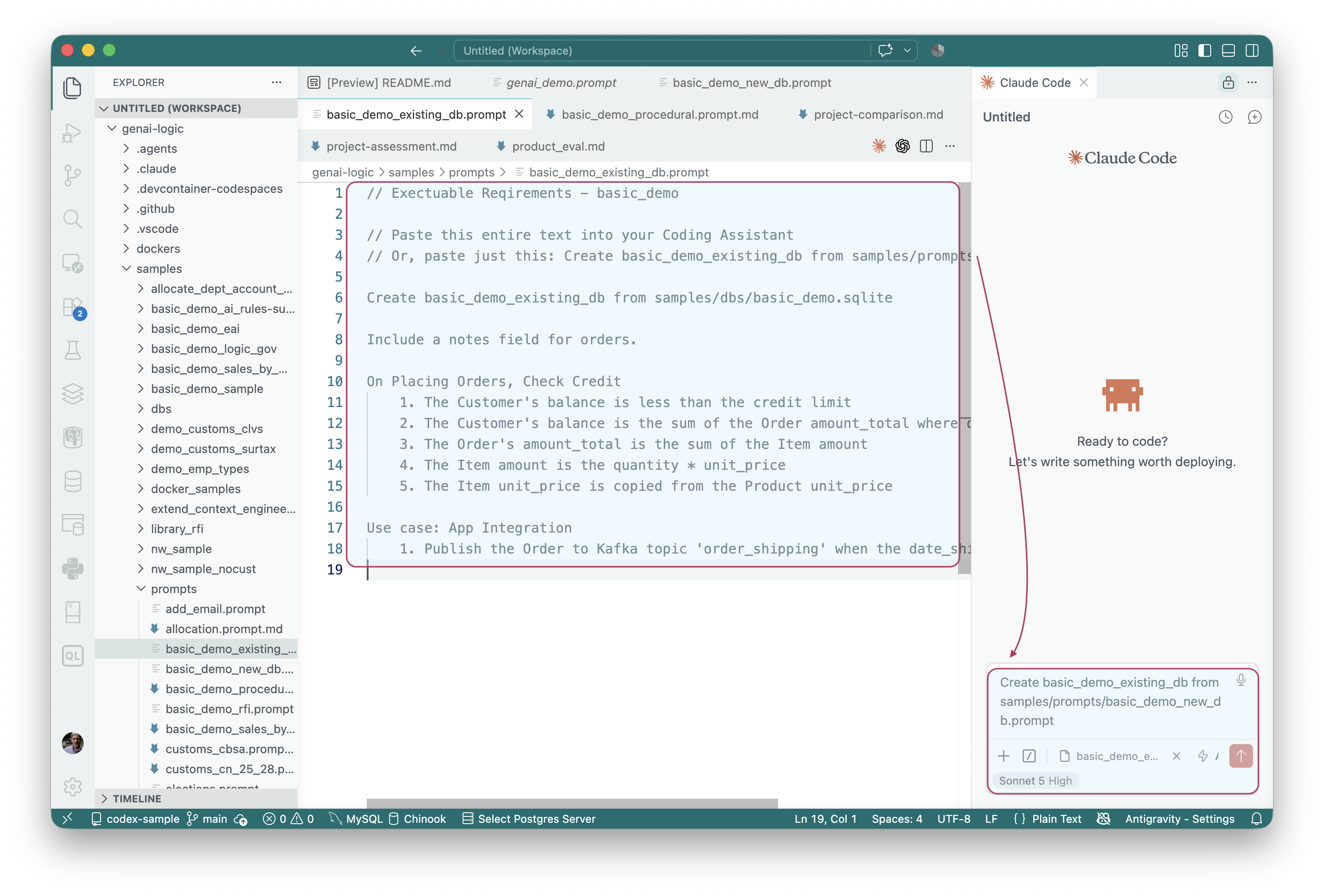
Task: Open notifications bell in status bar
Action: coord(1256,819)
